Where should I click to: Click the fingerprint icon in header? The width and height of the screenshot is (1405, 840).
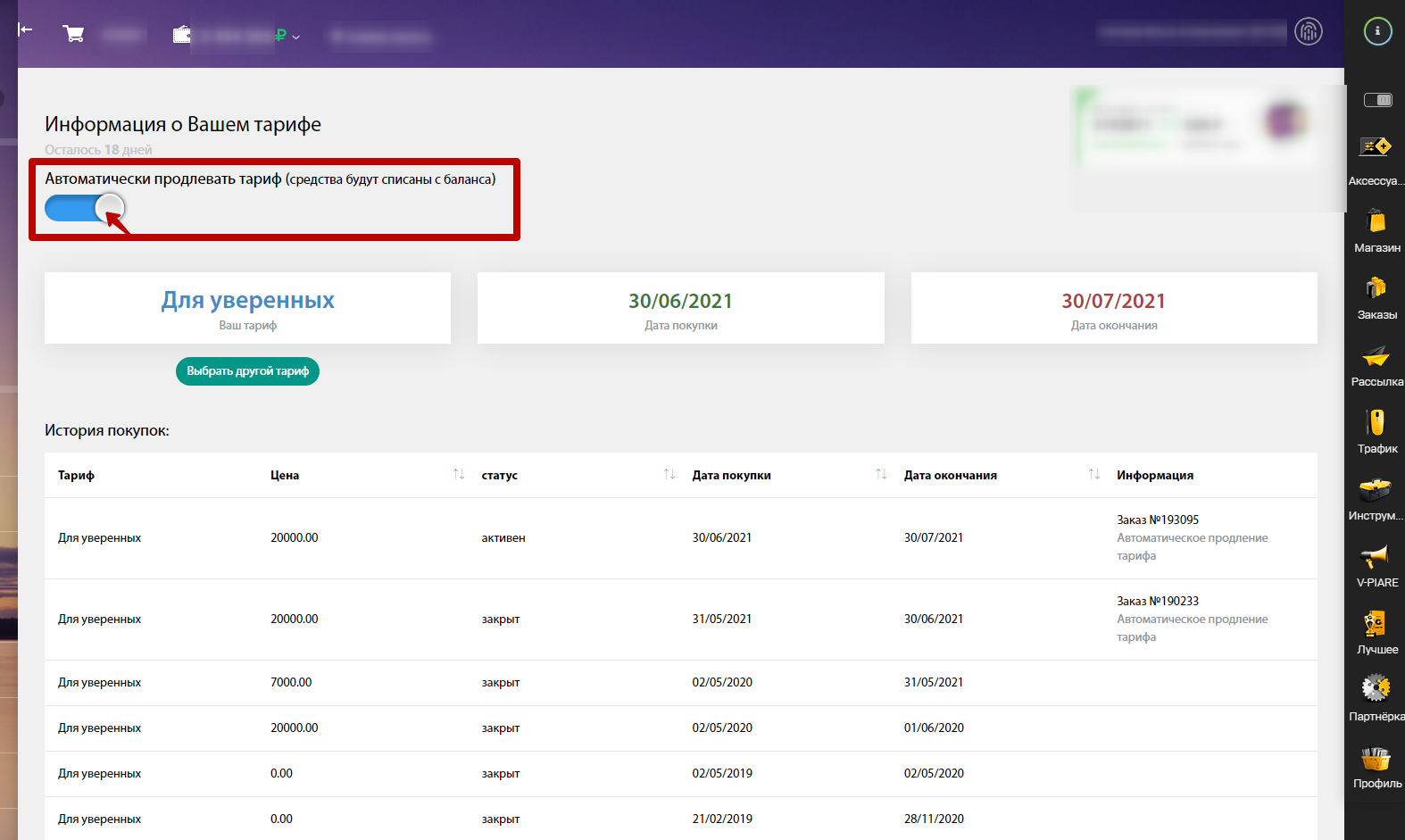[x=1309, y=31]
